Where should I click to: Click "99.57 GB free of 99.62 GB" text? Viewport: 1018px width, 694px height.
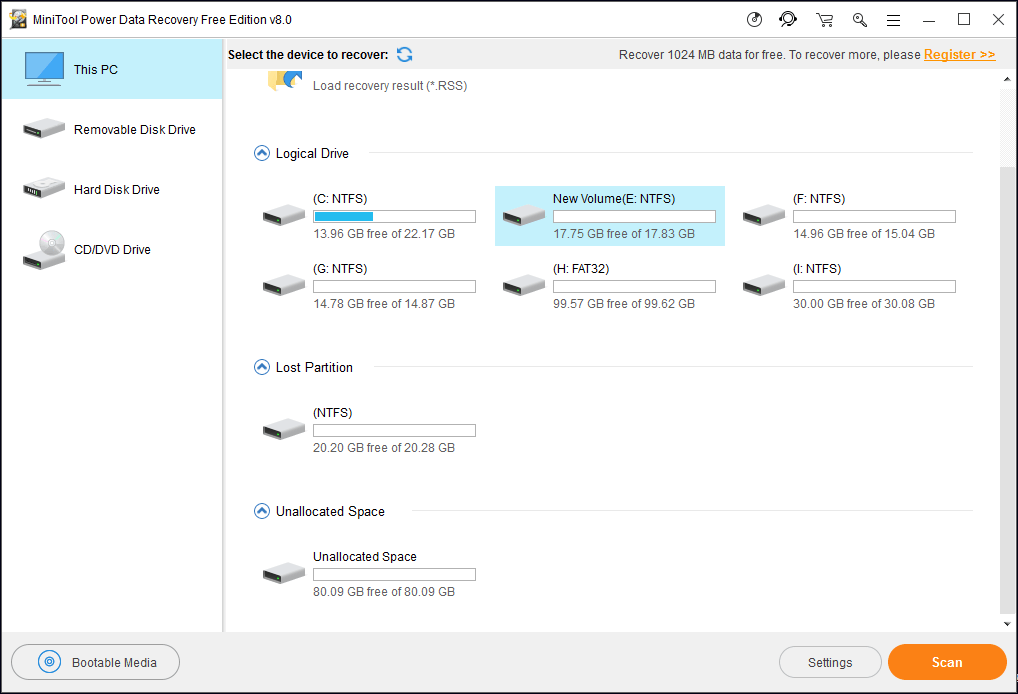[624, 304]
